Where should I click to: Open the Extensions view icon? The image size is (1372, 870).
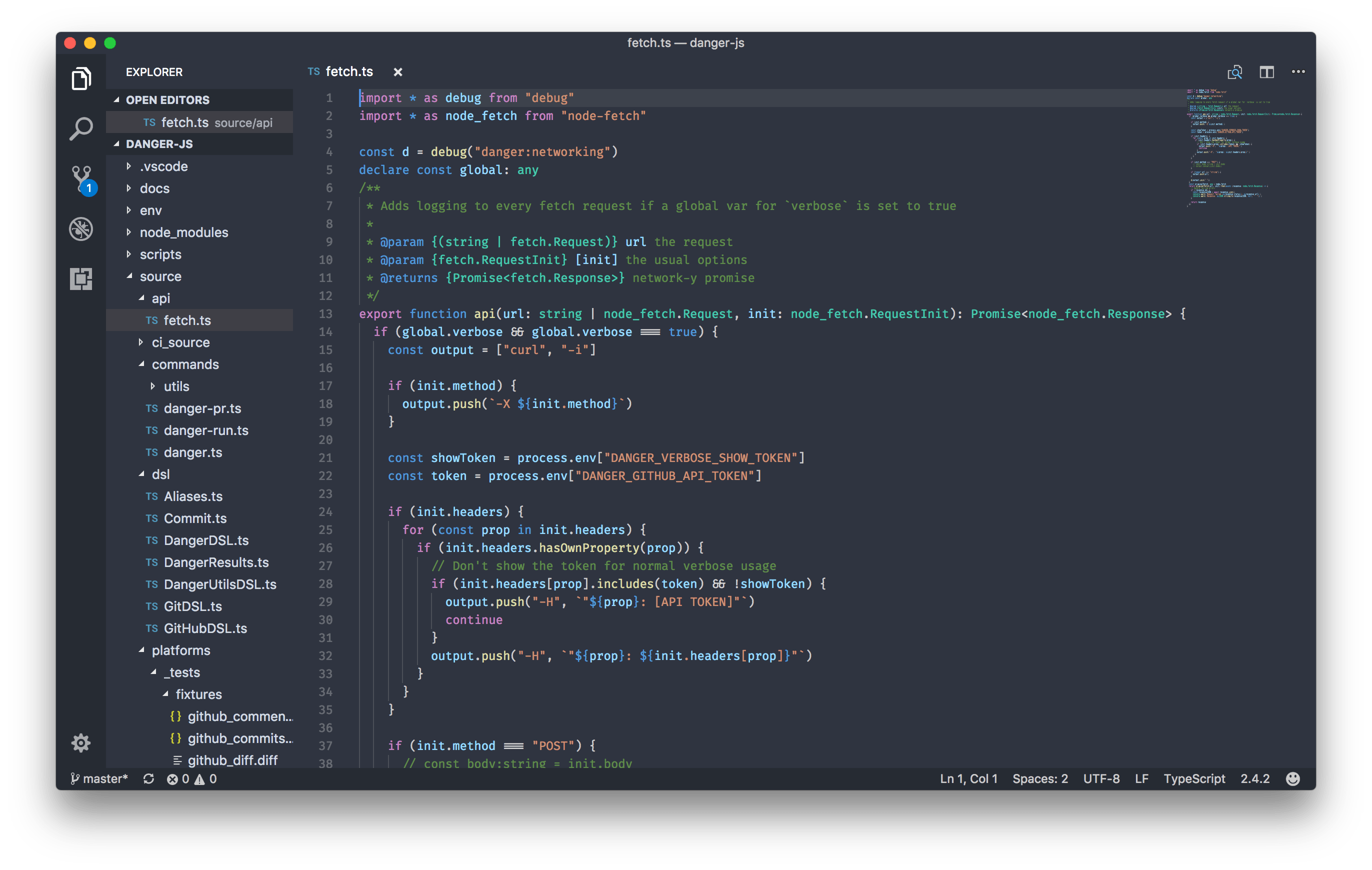[x=81, y=279]
